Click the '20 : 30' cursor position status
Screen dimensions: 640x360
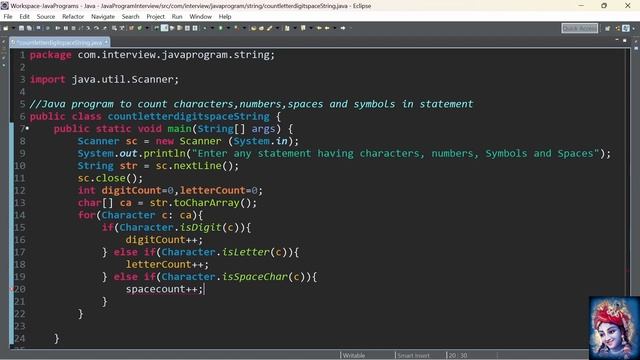458,356
